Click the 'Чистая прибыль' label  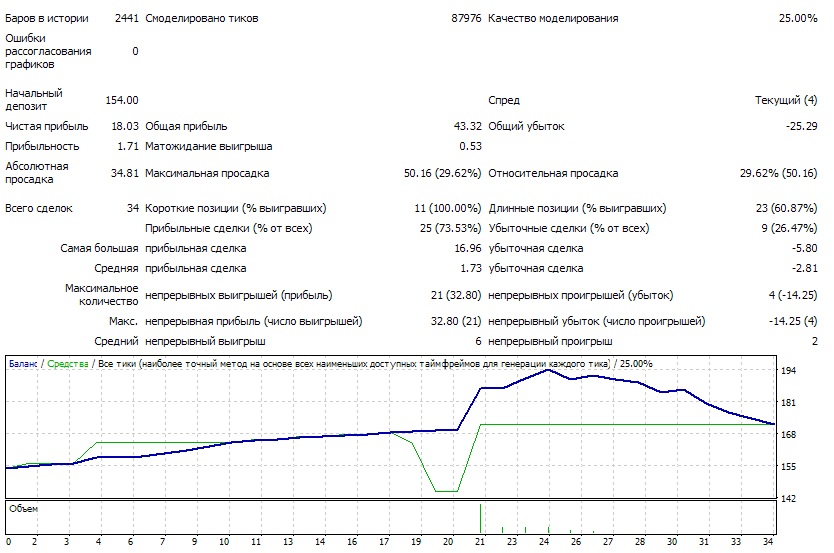(x=47, y=126)
